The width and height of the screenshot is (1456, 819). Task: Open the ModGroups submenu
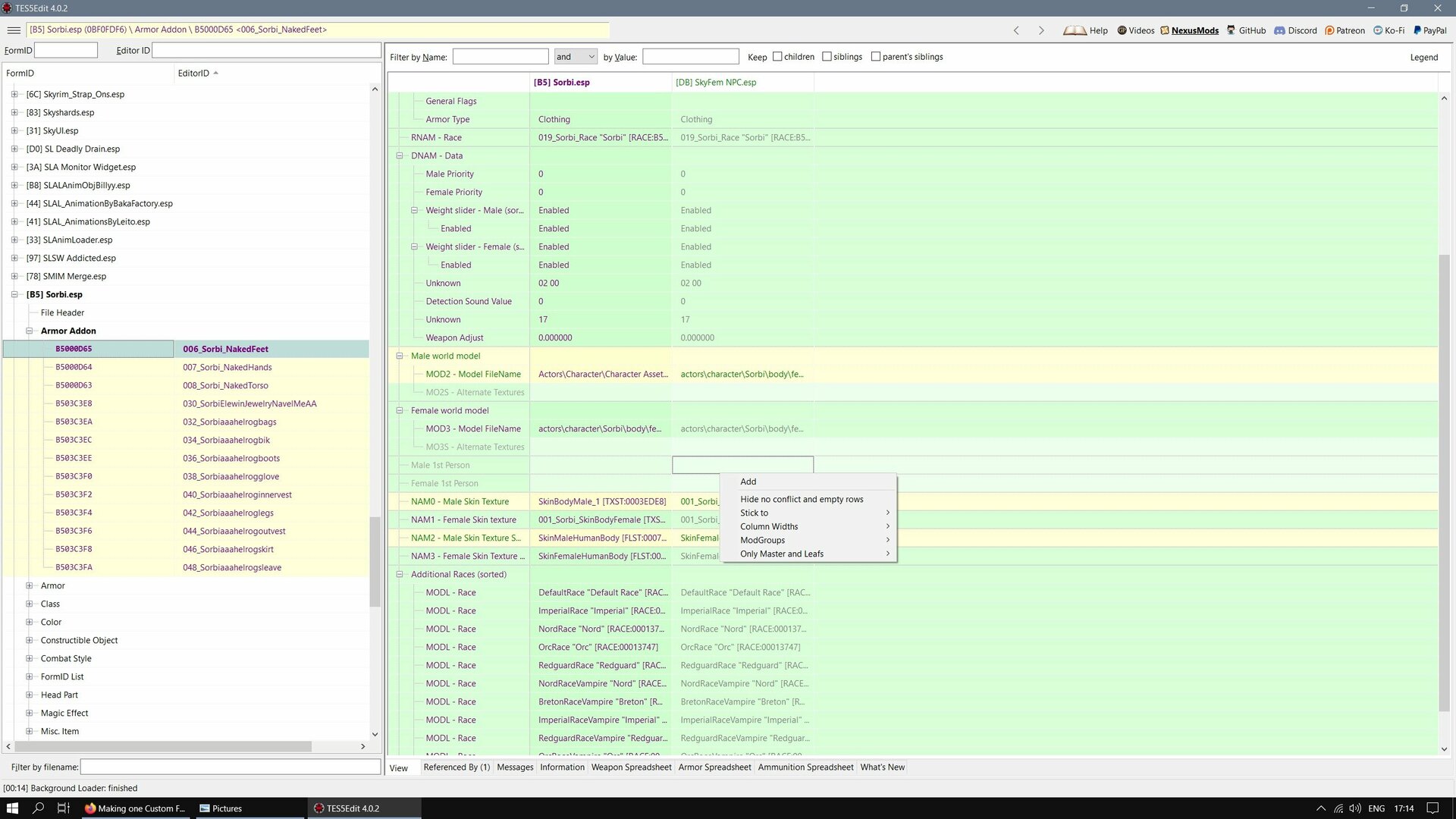[x=808, y=541]
